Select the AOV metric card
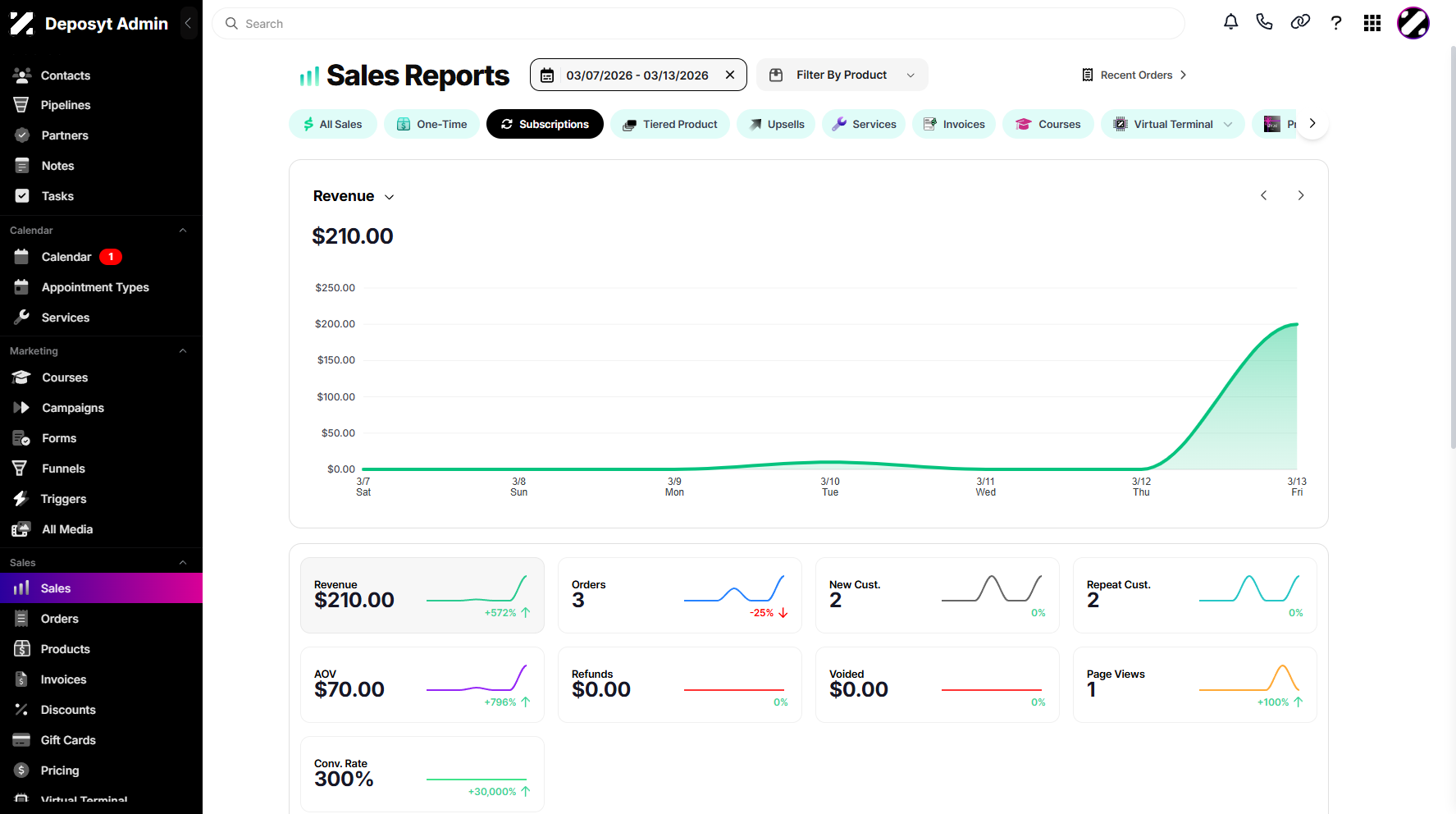The height and width of the screenshot is (814, 1456). pyautogui.click(x=422, y=685)
